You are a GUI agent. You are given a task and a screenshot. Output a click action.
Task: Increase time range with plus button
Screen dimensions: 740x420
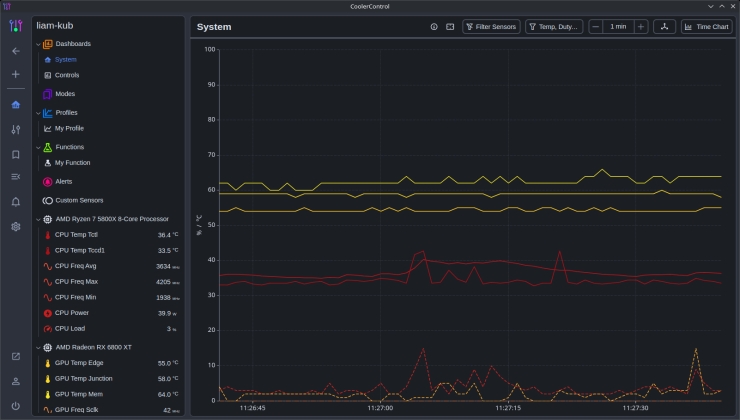[x=641, y=27]
